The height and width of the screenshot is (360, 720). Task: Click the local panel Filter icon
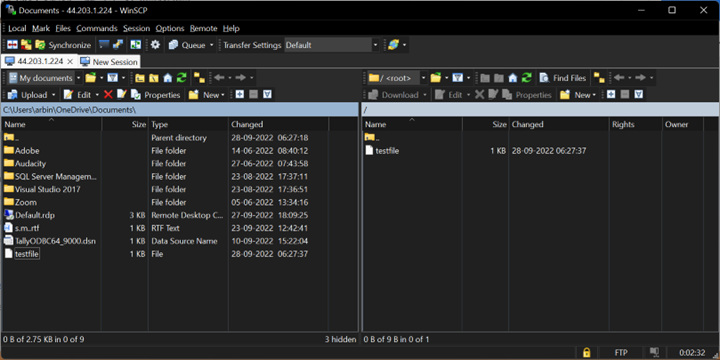(x=113, y=78)
